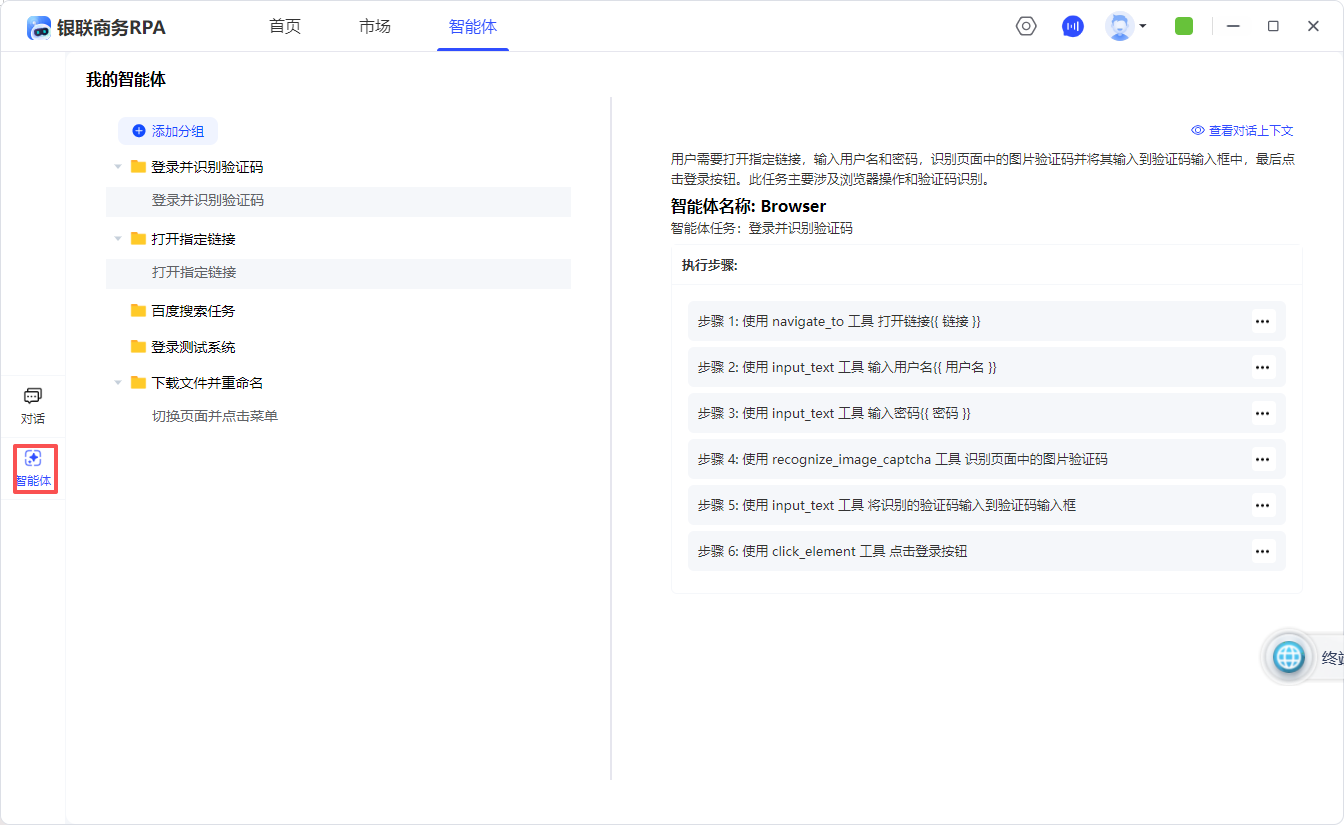Screen dimensions: 1344x825
Task: Switch to the 市场 tab
Action: (375, 27)
